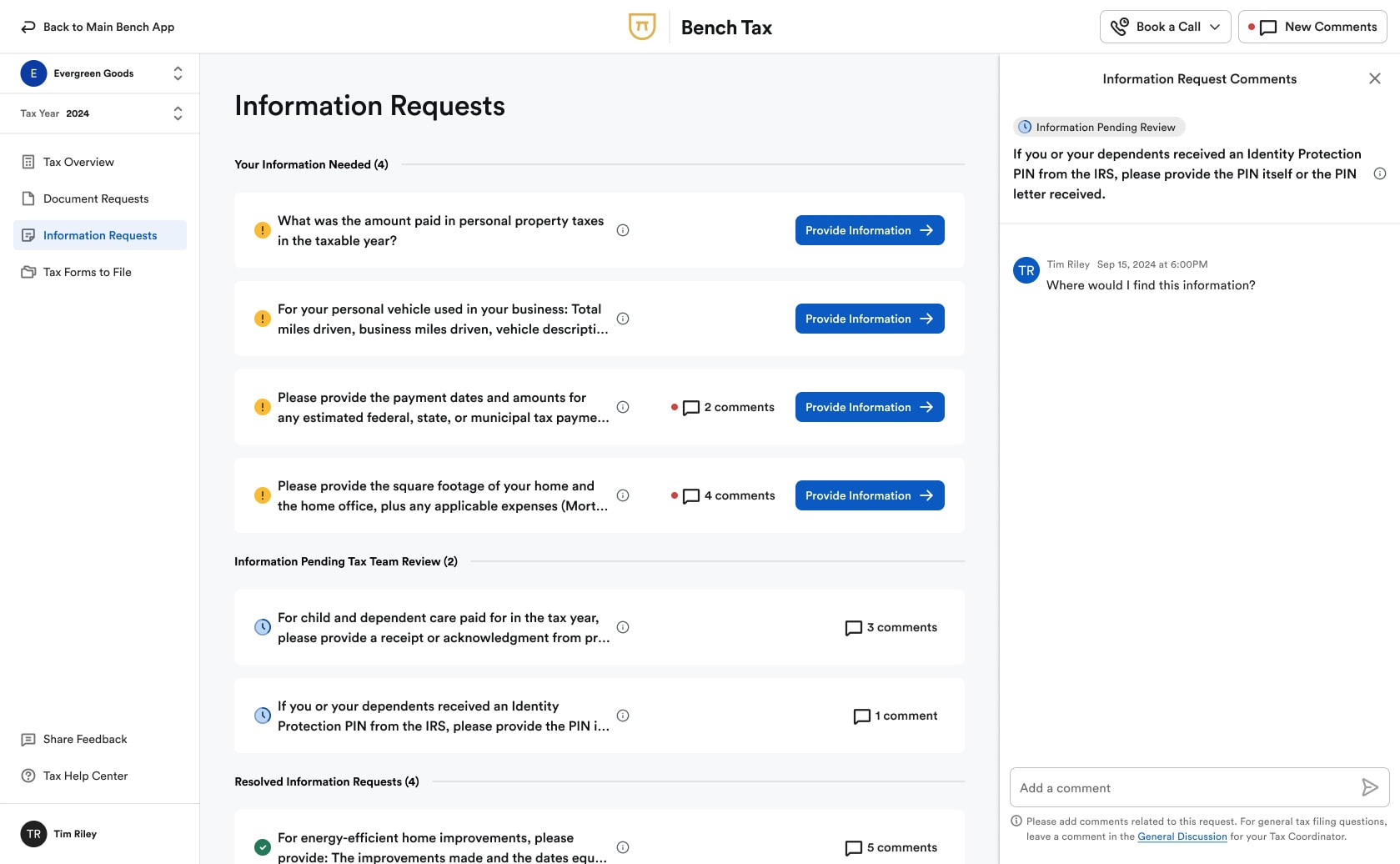
Task: Expand the Book a Call dropdown
Action: pos(1166,27)
